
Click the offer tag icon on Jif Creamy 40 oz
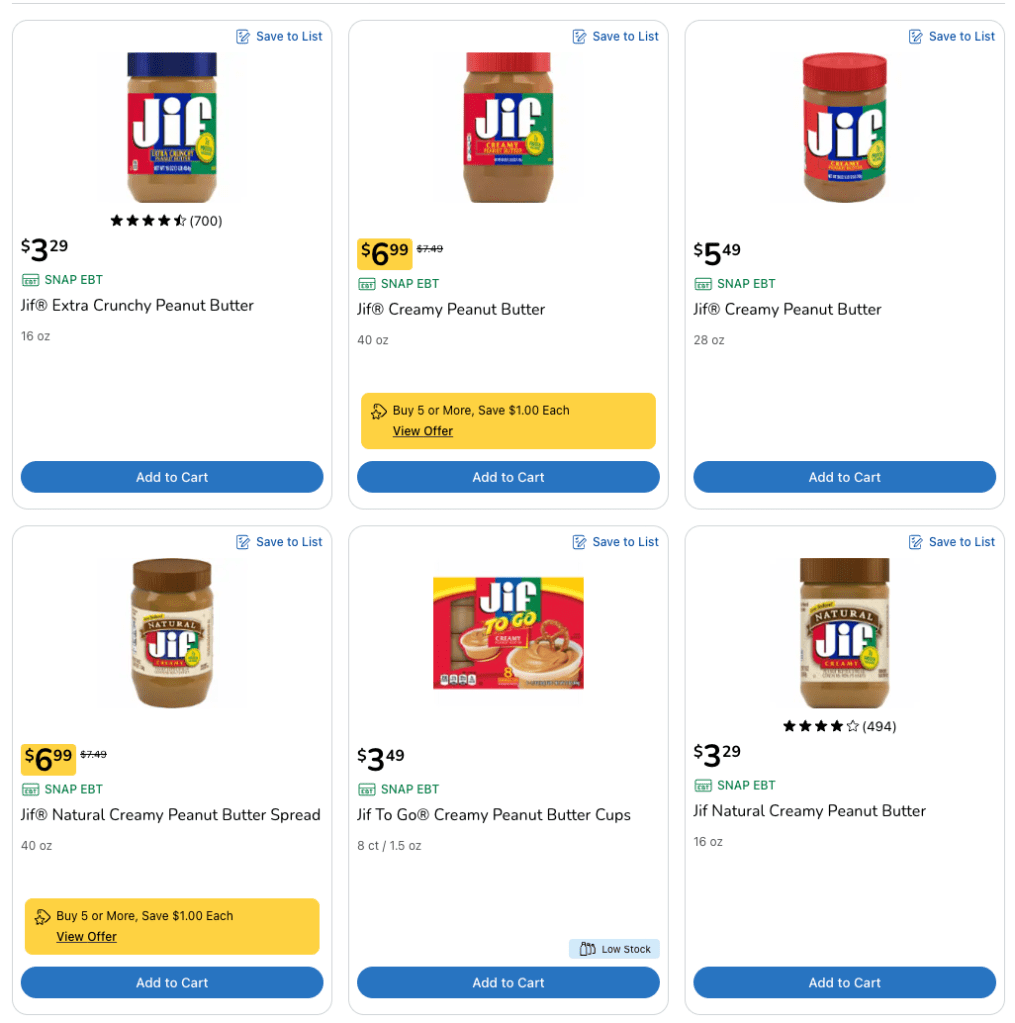pyautogui.click(x=379, y=411)
